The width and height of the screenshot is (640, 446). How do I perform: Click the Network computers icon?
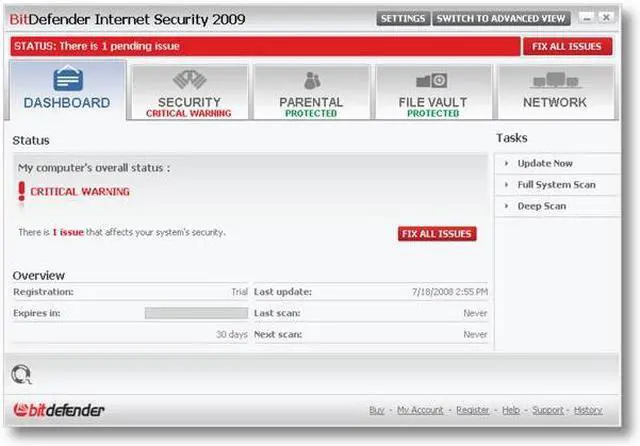point(555,80)
